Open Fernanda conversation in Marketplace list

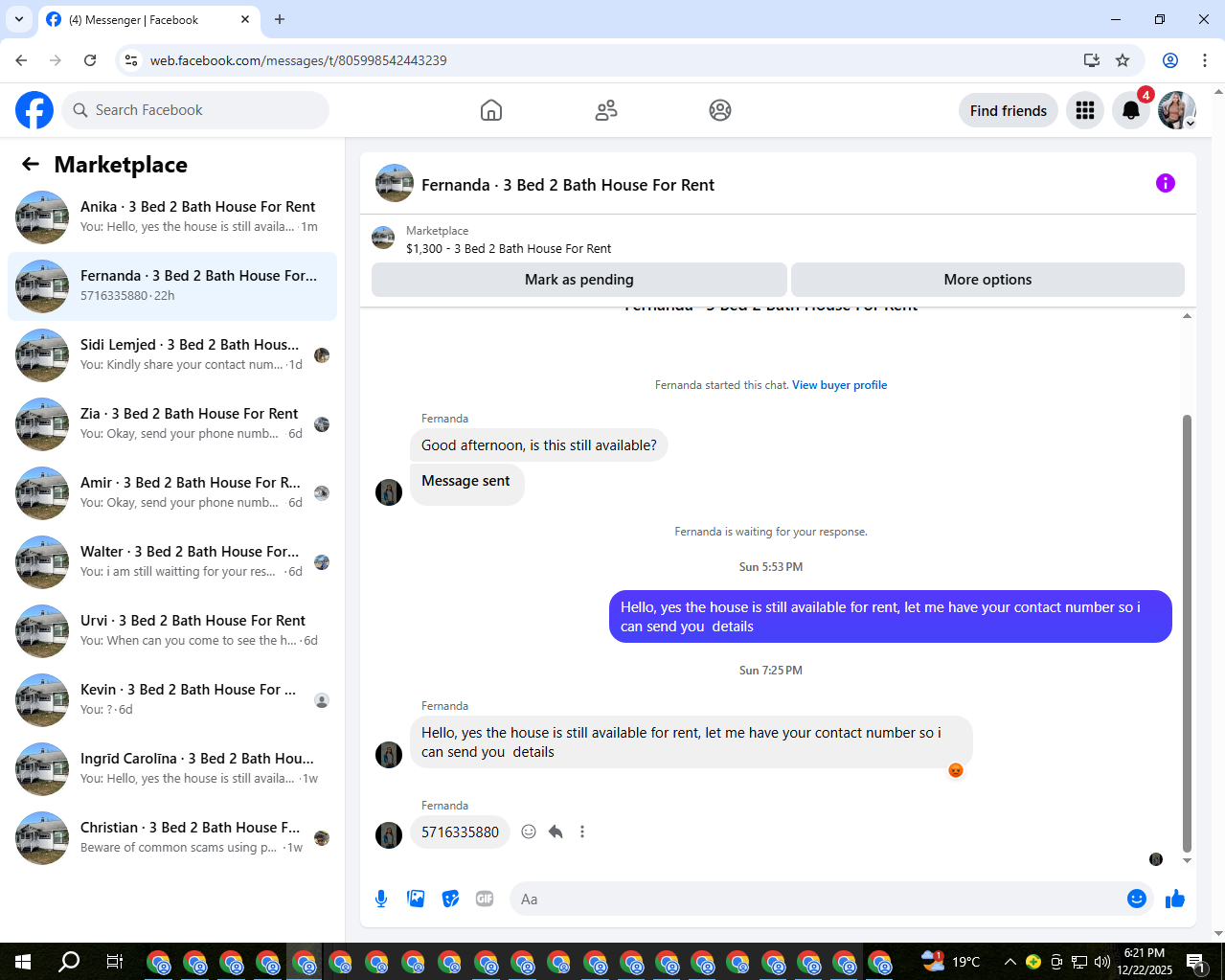(172, 286)
